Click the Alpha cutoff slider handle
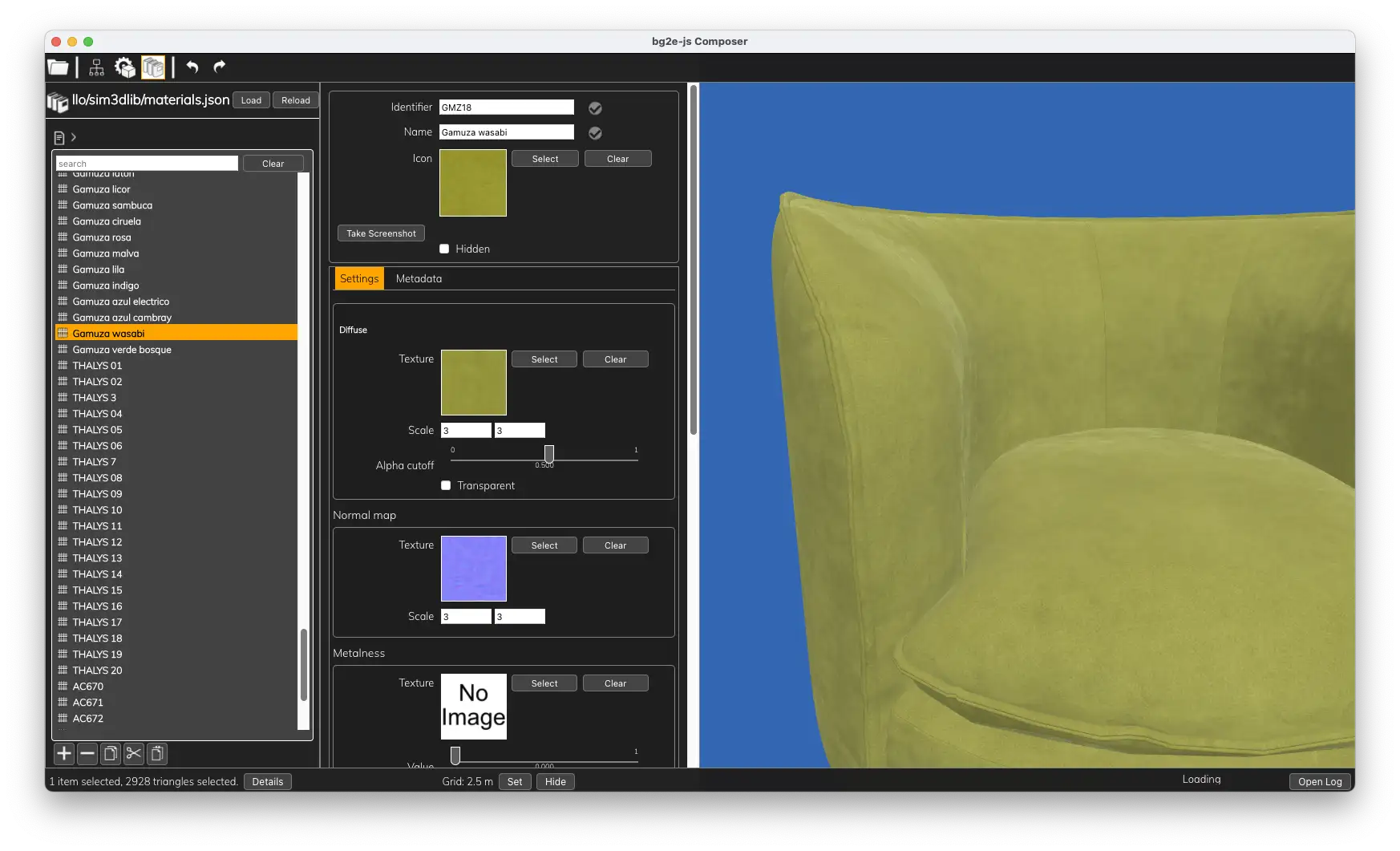Screen dimensions: 1400x851 tap(549, 454)
